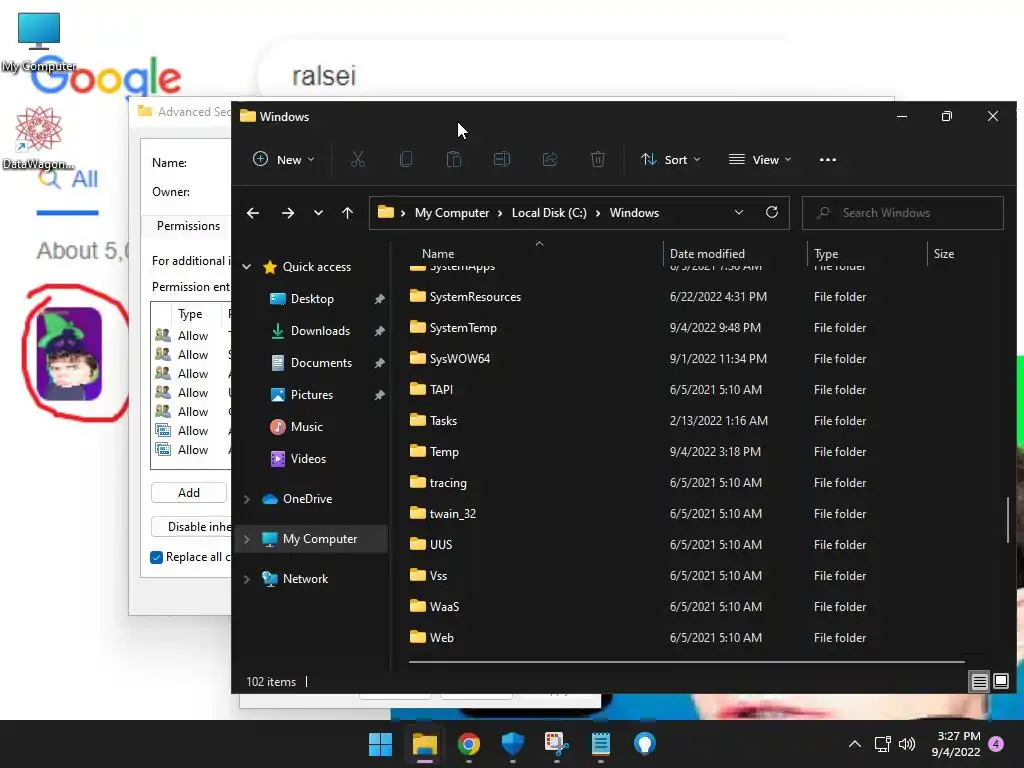Launch Google Chrome from taskbar
1024x768 pixels.
pyautogui.click(x=468, y=744)
